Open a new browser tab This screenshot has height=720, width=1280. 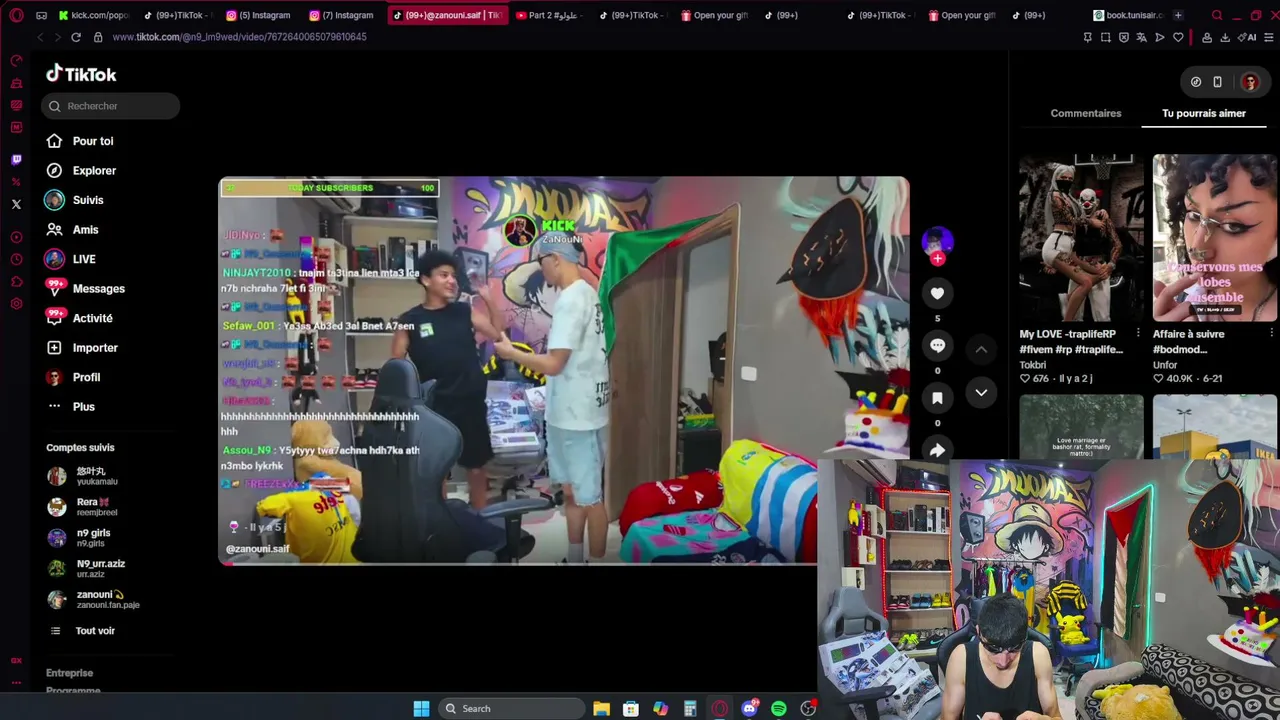coord(1178,15)
